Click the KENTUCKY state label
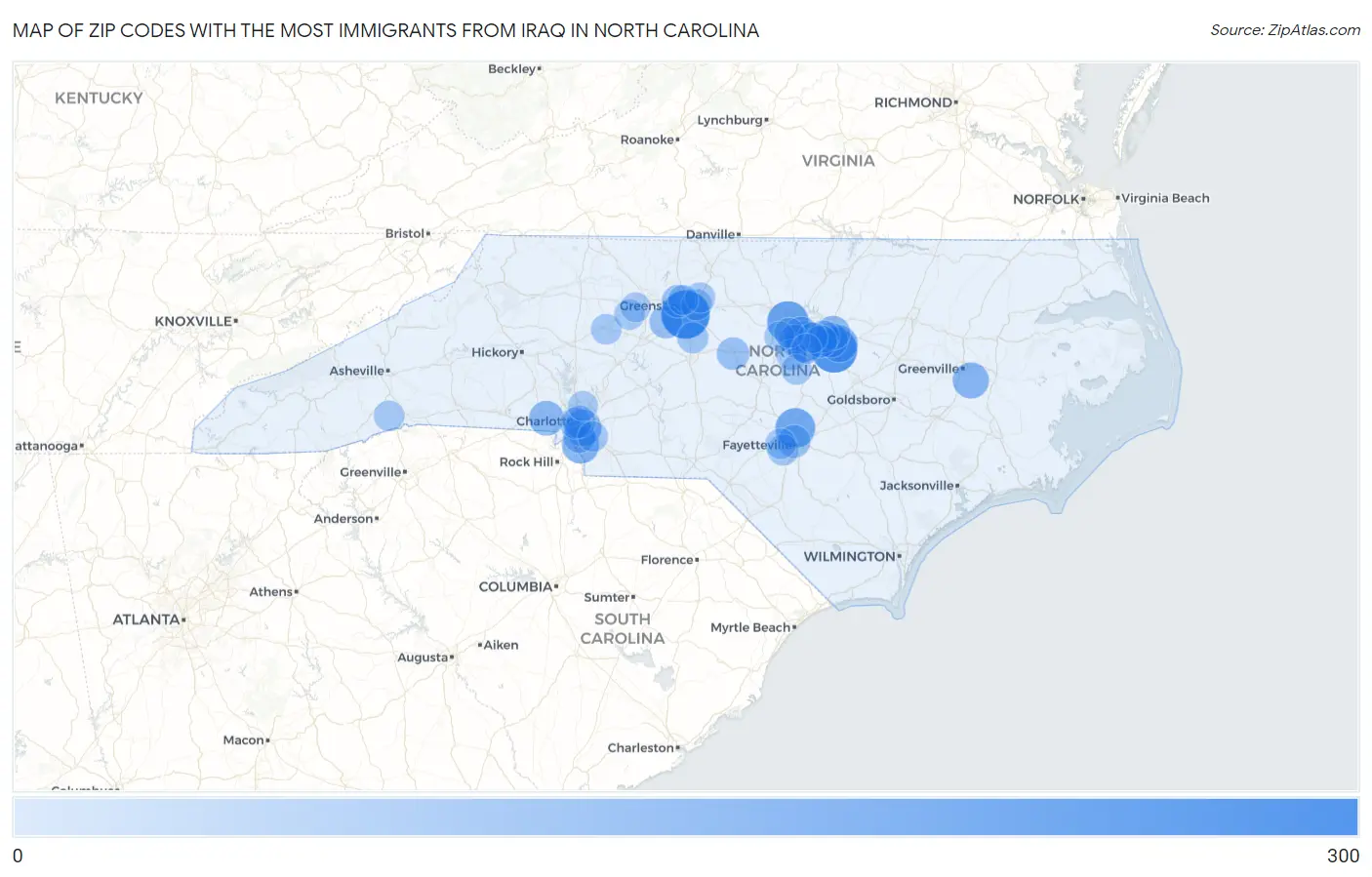Screen dimensions: 1372x877 click(x=99, y=98)
